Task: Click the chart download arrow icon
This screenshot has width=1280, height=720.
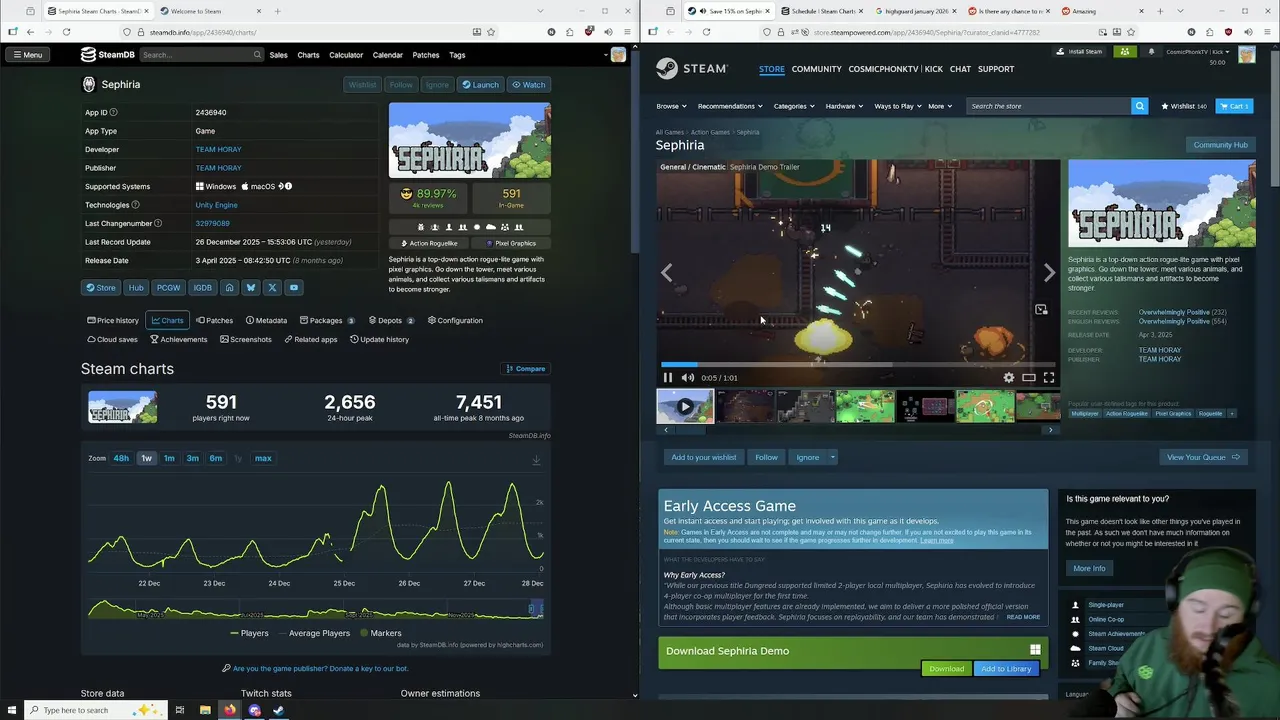Action: (x=536, y=460)
